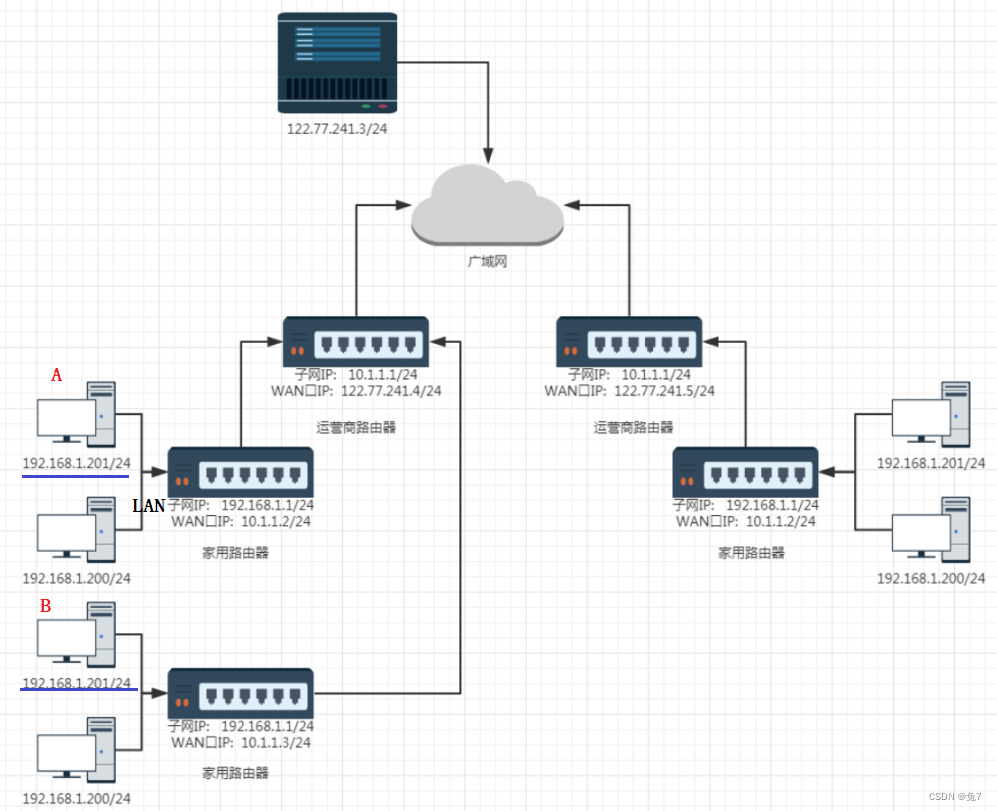Click the blue-underlined 192.168.1.201/24 under computer B

coord(76,683)
